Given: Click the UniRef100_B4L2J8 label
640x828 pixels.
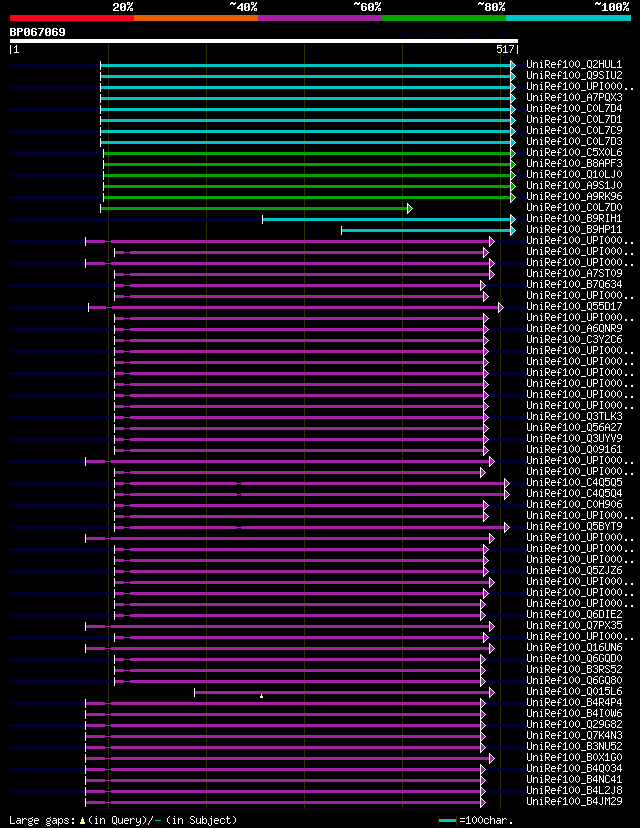Looking at the screenshot, I should [574, 791].
